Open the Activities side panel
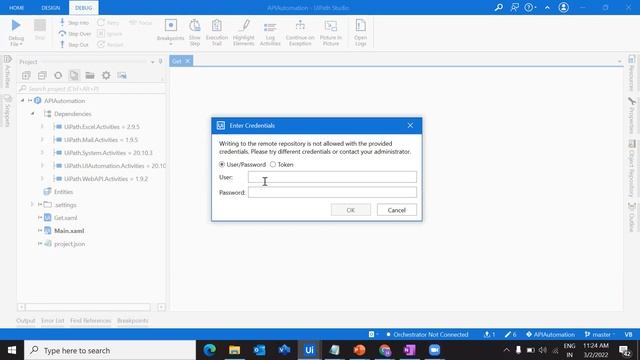 [x=7, y=72]
